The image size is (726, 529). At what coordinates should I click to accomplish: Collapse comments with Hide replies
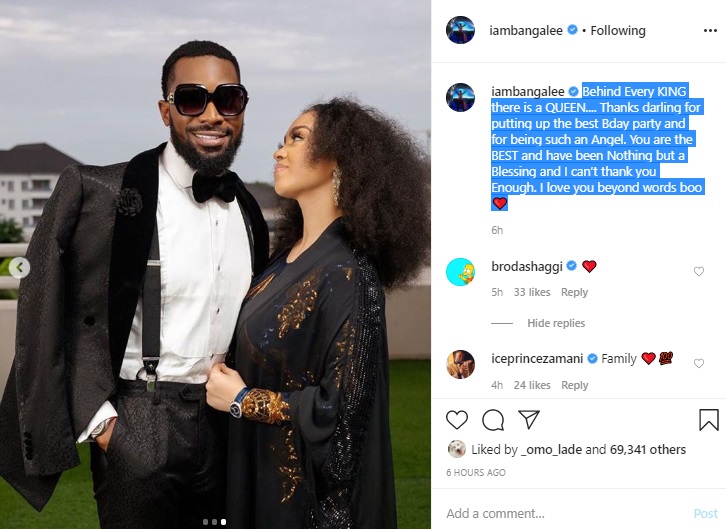coord(556,323)
